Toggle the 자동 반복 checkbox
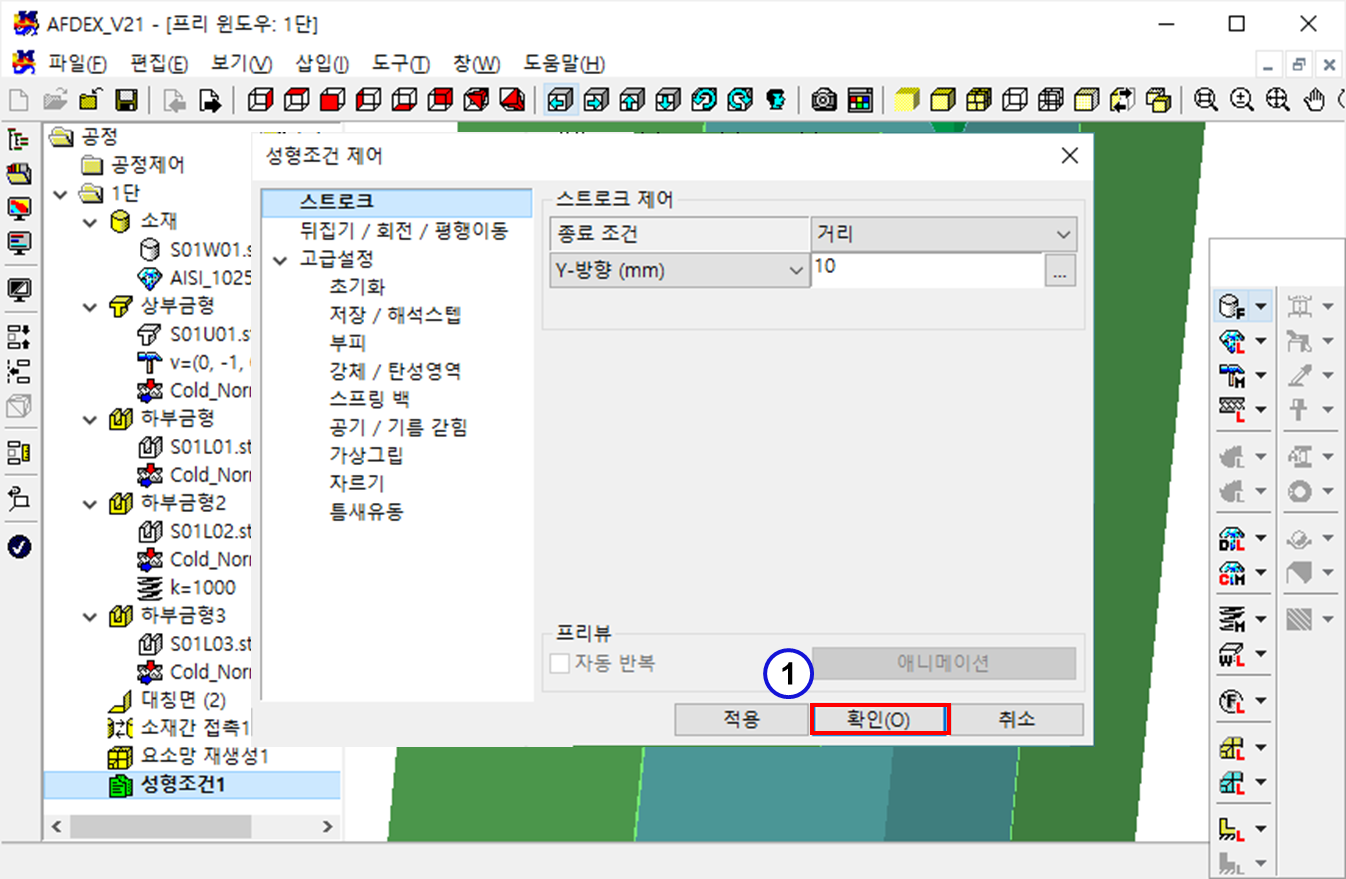The image size is (1346, 879). (x=560, y=663)
